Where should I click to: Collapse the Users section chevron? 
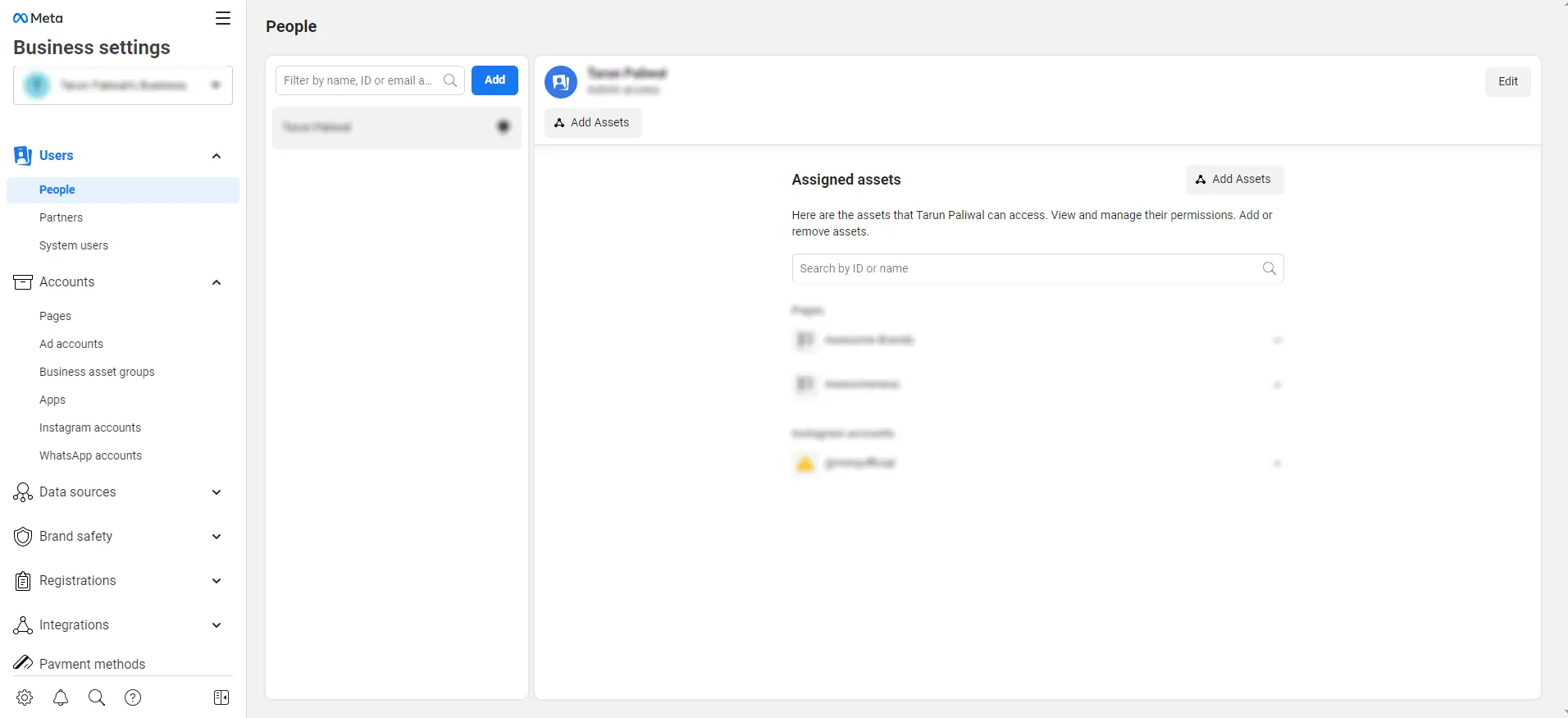[217, 156]
